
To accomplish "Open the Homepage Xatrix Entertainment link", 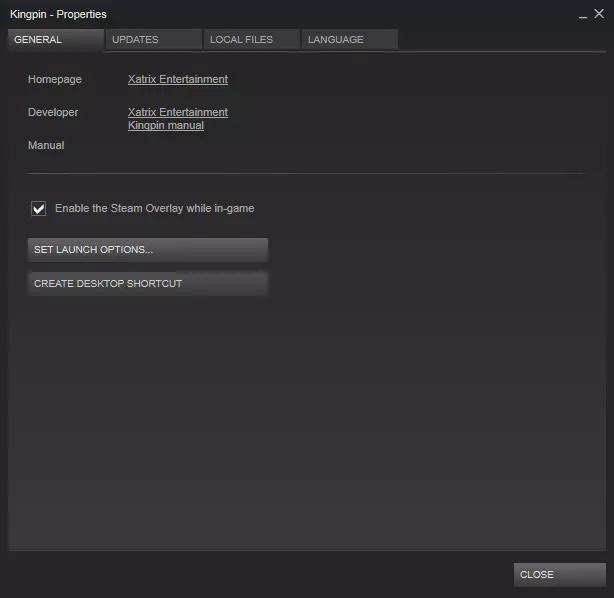I will point(178,79).
